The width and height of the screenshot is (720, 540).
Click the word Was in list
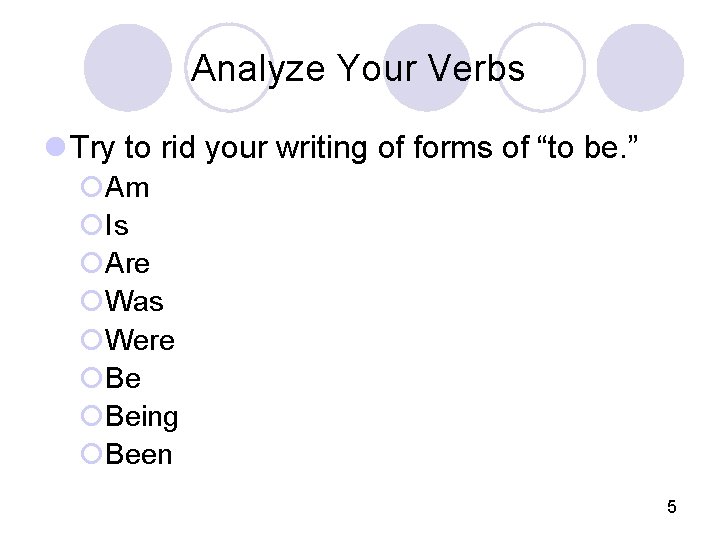[134, 302]
